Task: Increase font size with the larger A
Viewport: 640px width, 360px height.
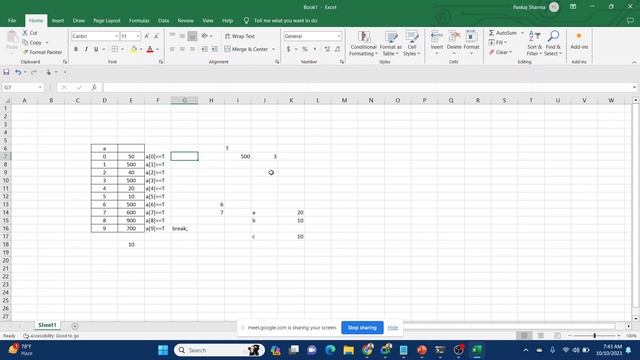Action: [x=147, y=36]
